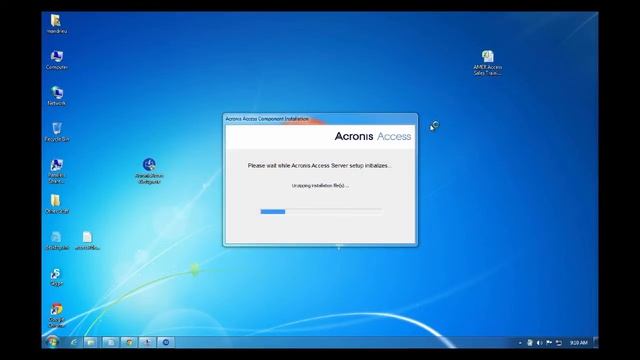
Task: Open the Computer desktop icon
Action: pyautogui.click(x=56, y=60)
